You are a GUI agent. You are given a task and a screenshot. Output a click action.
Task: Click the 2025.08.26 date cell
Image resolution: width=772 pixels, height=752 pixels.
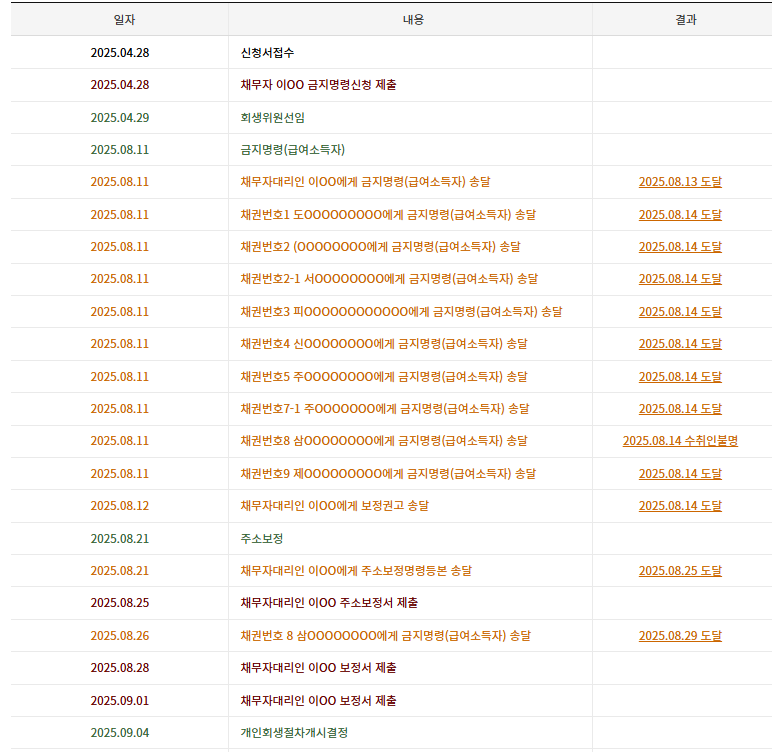tap(120, 636)
